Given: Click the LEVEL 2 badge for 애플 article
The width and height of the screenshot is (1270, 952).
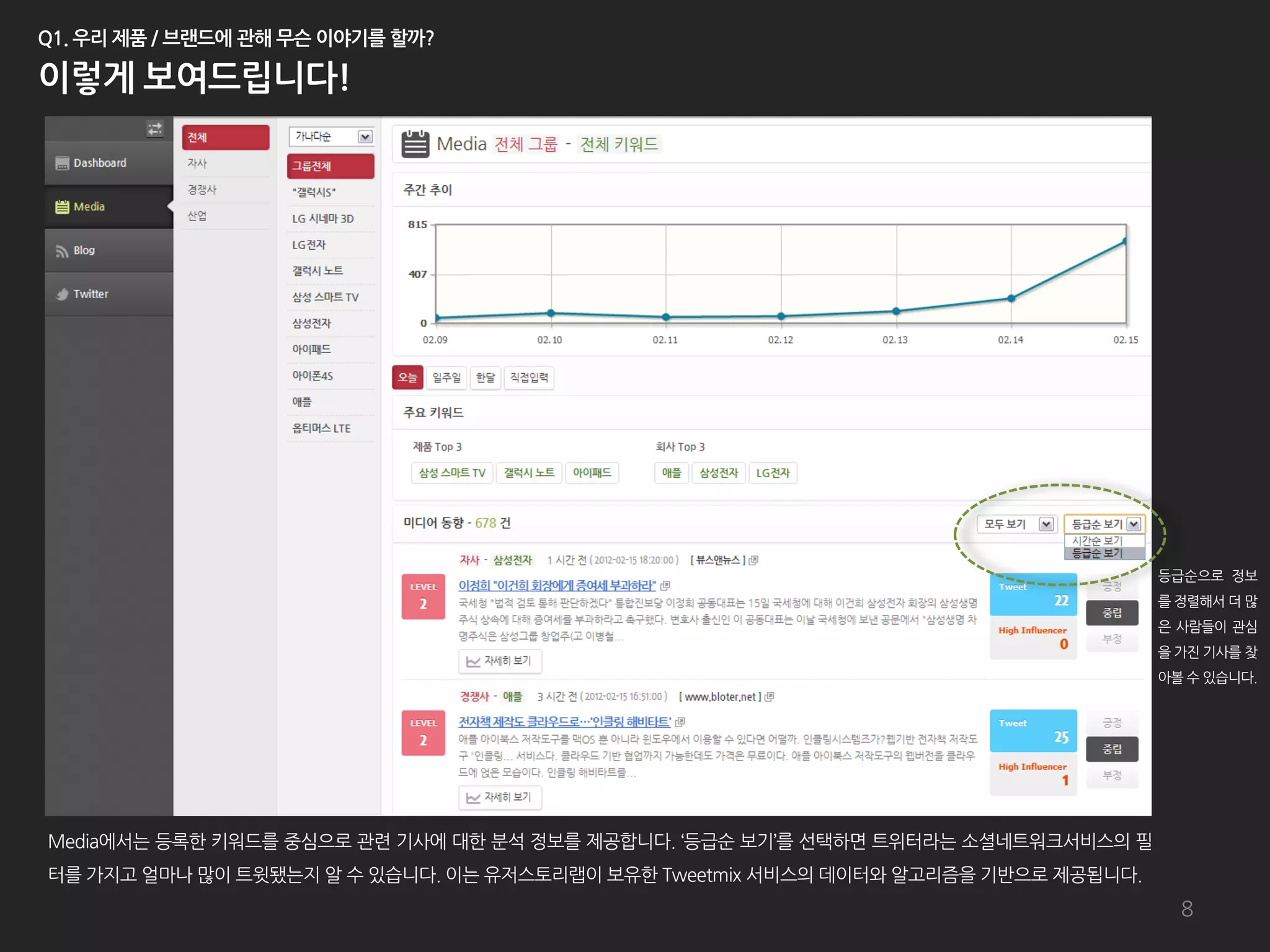Looking at the screenshot, I should tap(424, 733).
